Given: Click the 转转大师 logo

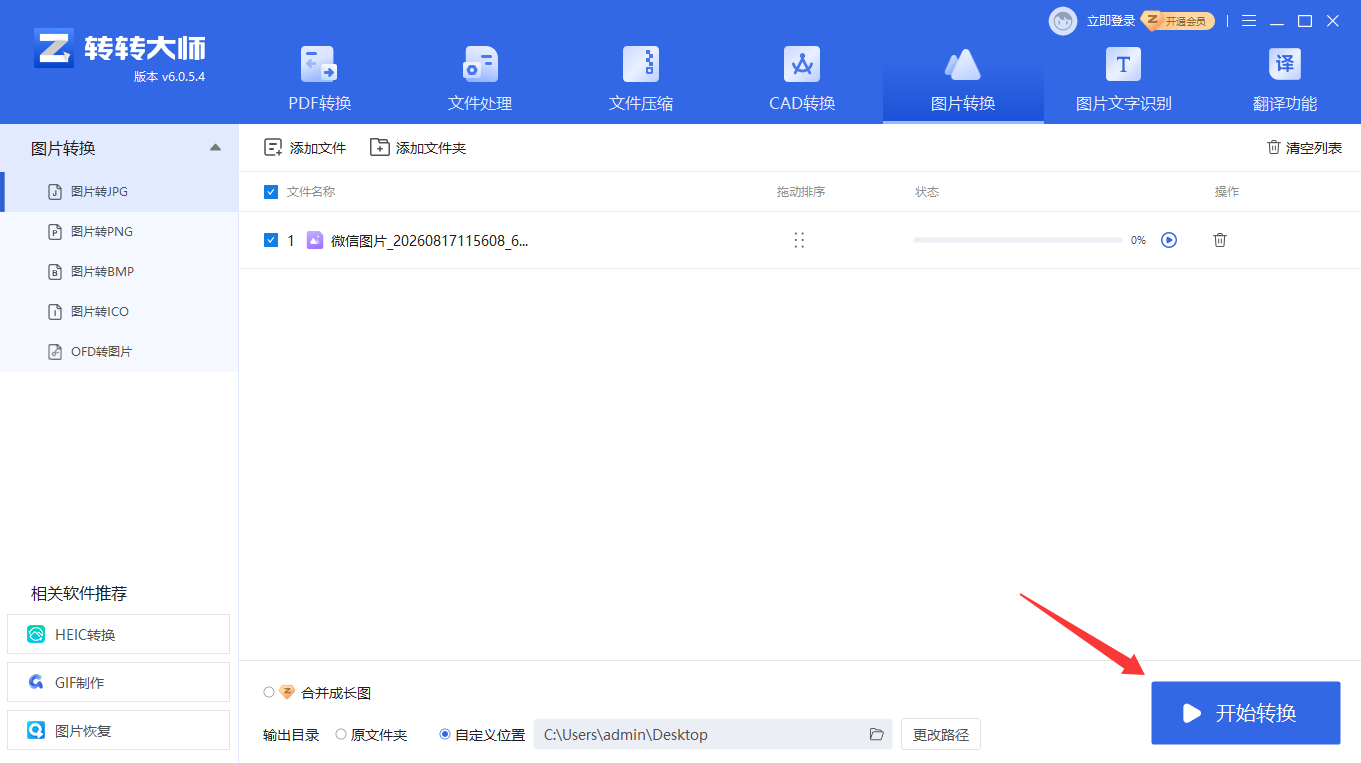Looking at the screenshot, I should tap(119, 48).
